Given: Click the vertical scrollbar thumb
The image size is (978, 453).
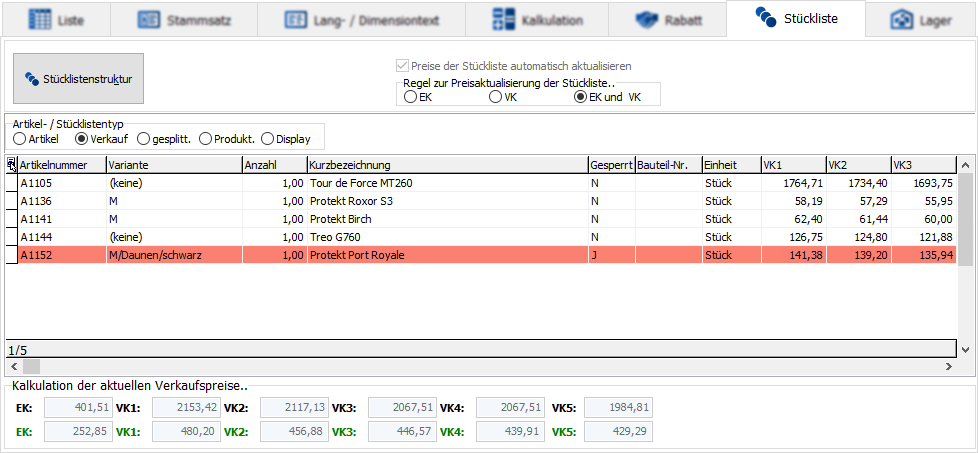Looking at the screenshot, I should (966, 219).
